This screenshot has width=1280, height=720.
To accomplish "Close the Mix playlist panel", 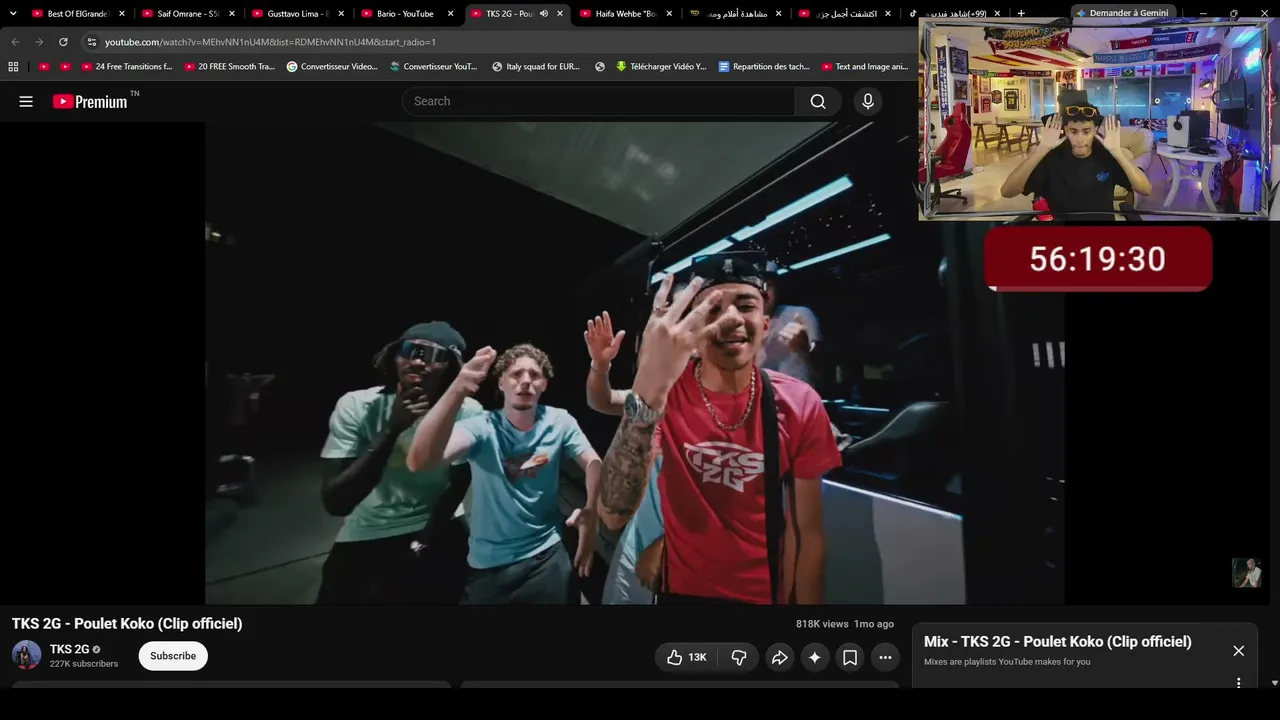I will click(1238, 651).
